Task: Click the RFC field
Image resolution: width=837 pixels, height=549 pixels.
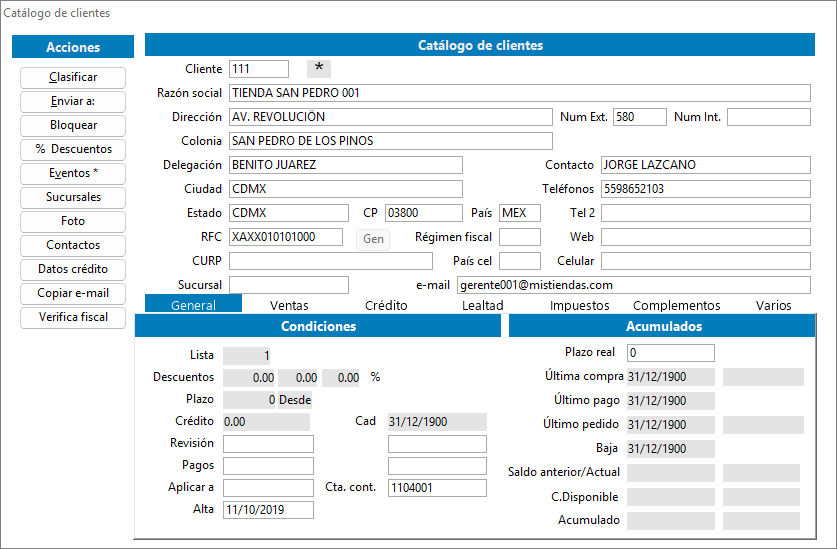Action: click(x=286, y=237)
